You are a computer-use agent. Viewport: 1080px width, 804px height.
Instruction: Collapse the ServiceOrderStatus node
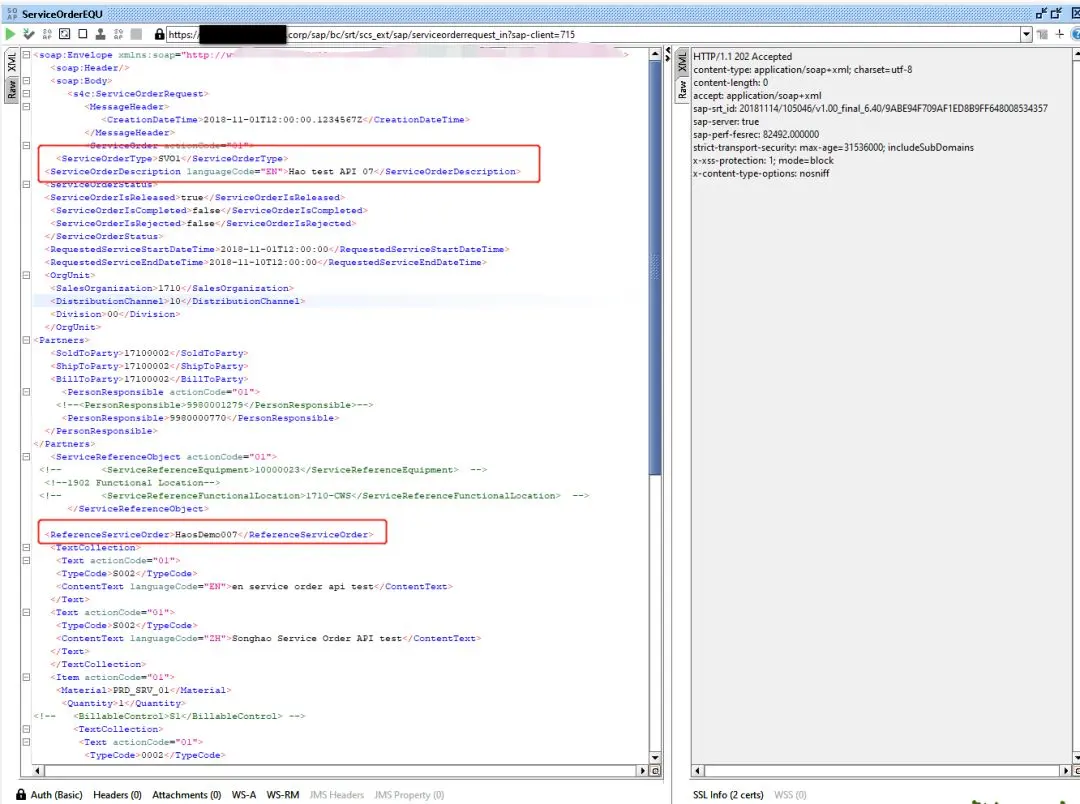pyautogui.click(x=26, y=185)
